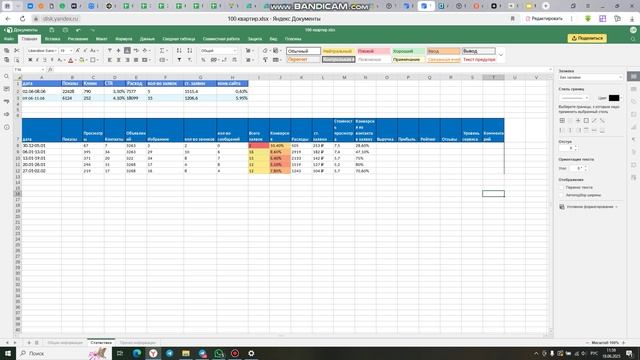Click the filter funnel icon
The image size is (640, 360).
[x=179, y=60]
